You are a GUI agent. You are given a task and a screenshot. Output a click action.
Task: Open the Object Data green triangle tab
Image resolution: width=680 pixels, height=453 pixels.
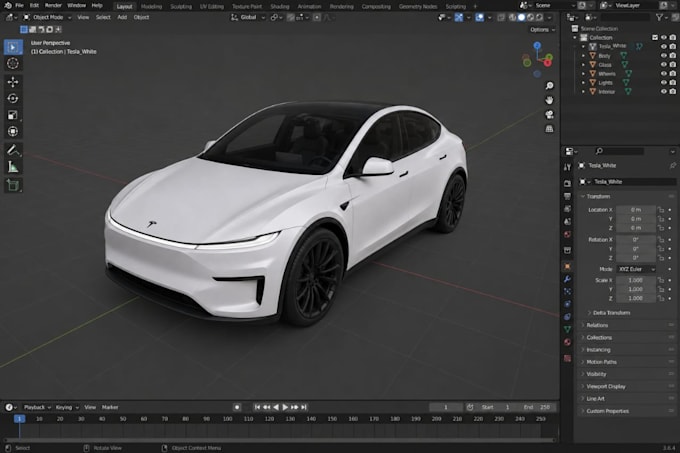click(567, 329)
